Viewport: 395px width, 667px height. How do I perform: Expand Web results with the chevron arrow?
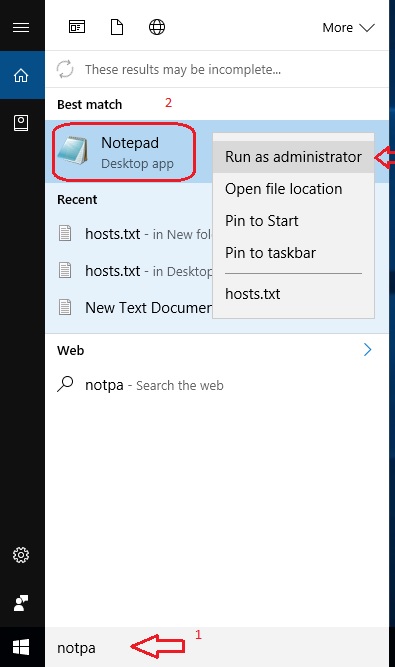point(368,350)
